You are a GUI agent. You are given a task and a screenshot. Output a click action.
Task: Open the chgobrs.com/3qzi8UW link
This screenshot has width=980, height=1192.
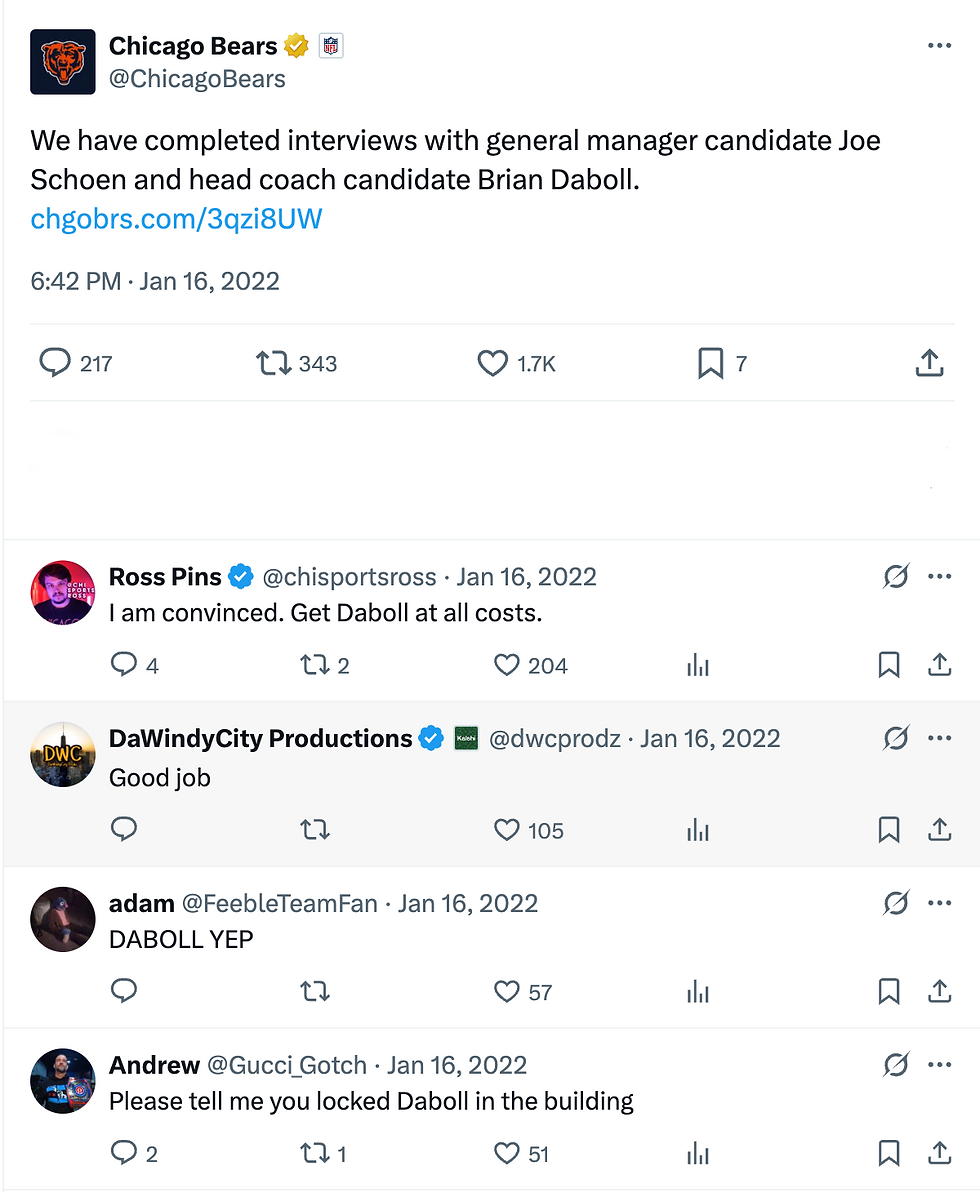point(176,219)
